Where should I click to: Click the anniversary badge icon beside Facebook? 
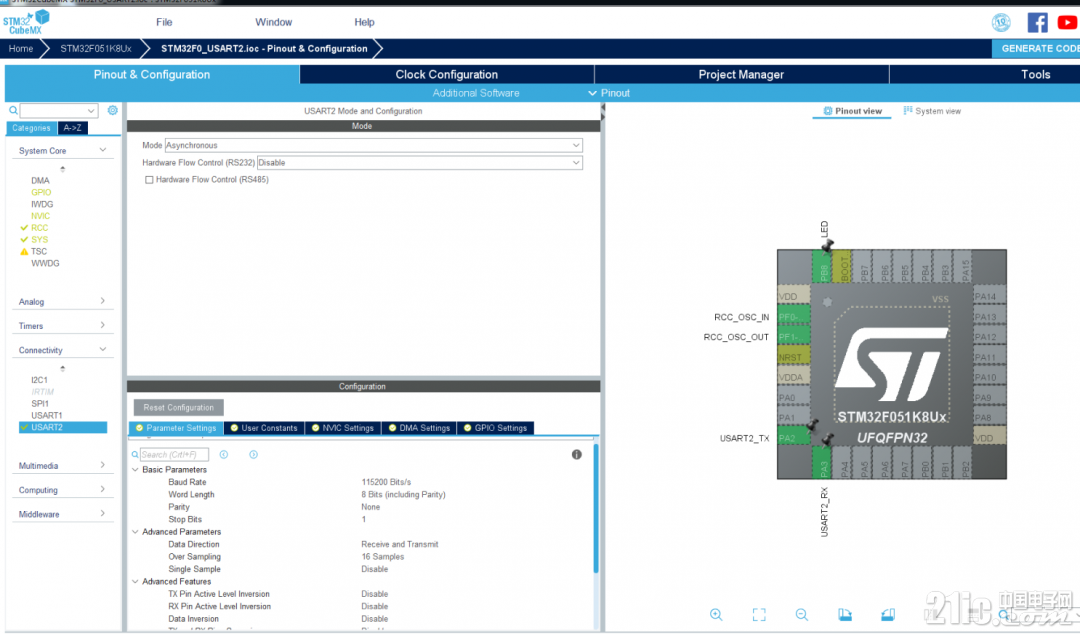pos(1001,23)
